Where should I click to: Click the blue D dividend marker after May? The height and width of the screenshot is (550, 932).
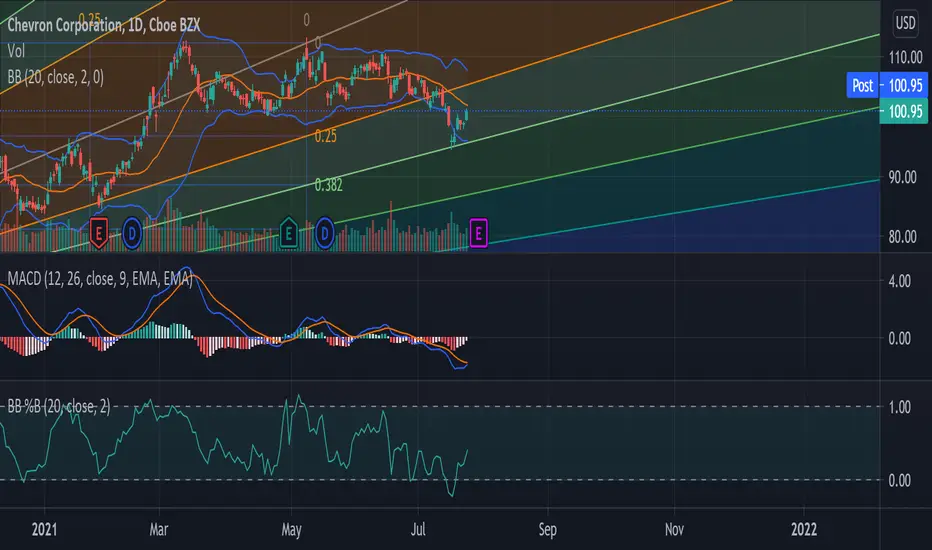(x=325, y=234)
